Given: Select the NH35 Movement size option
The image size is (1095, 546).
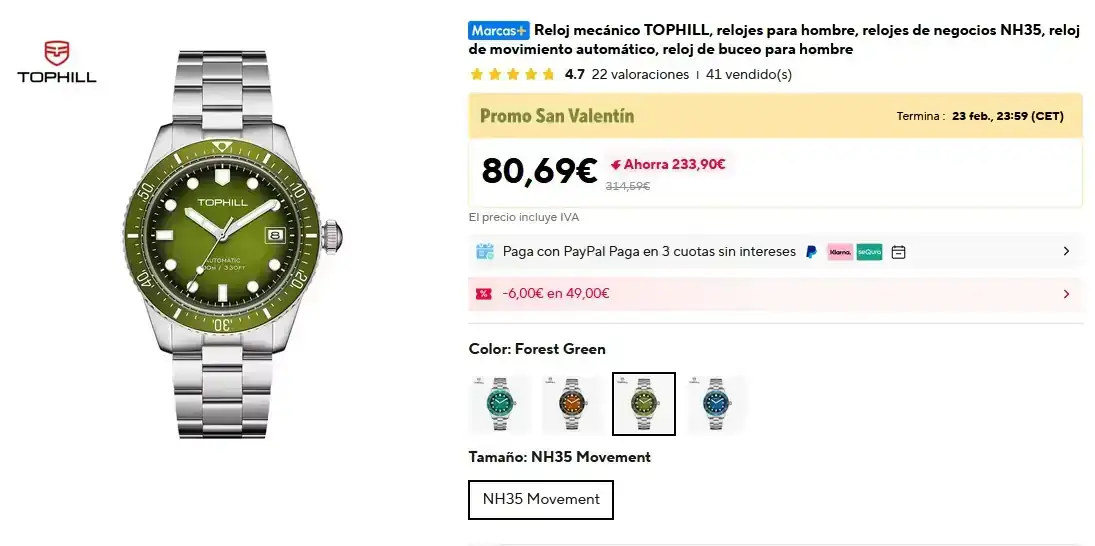Looking at the screenshot, I should [541, 500].
